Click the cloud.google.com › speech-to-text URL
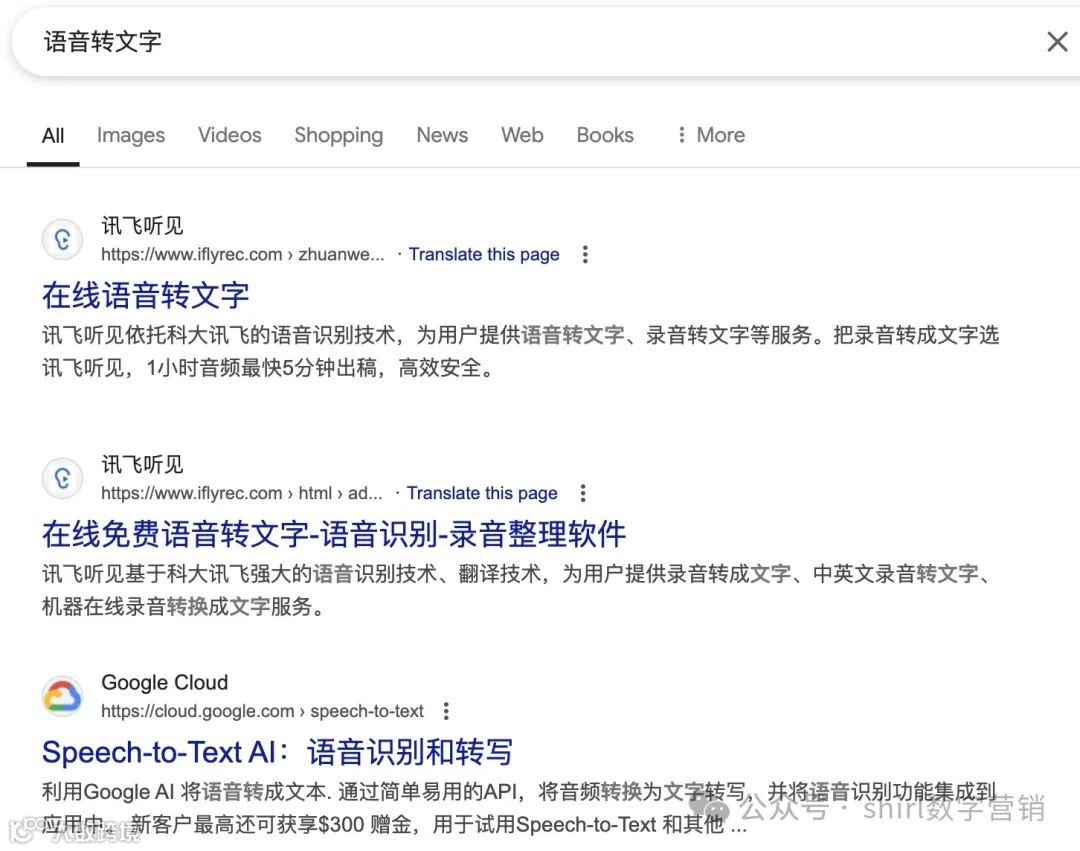1080x851 pixels. 262,711
